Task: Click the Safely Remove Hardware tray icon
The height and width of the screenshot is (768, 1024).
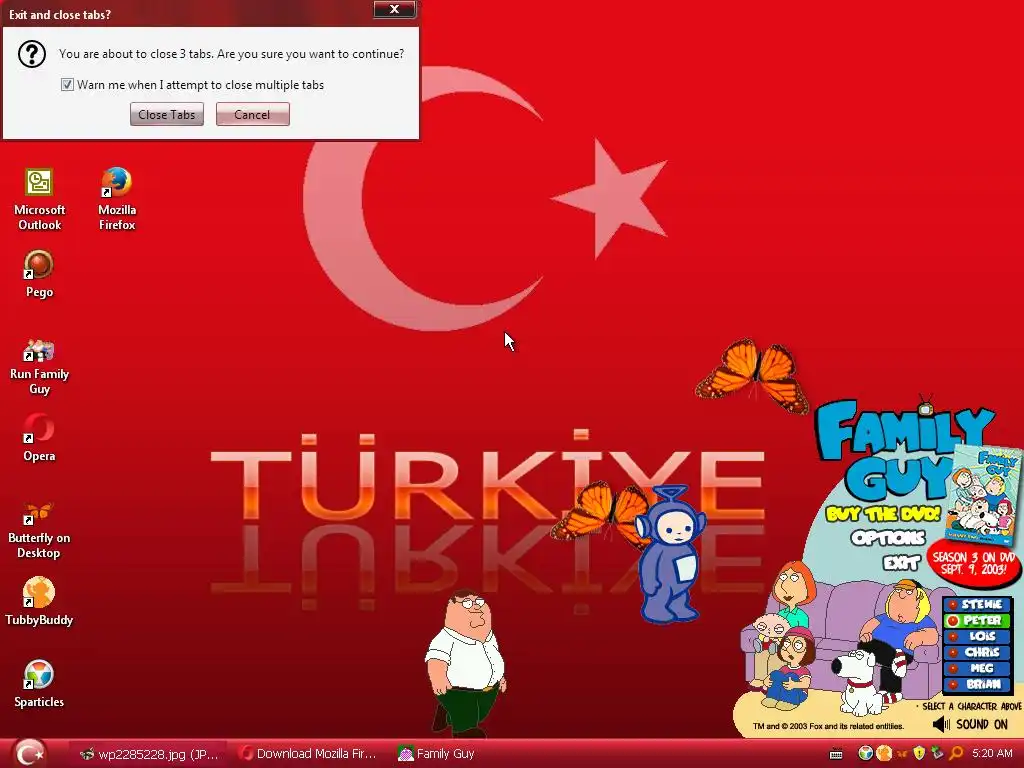Action: click(x=937, y=754)
